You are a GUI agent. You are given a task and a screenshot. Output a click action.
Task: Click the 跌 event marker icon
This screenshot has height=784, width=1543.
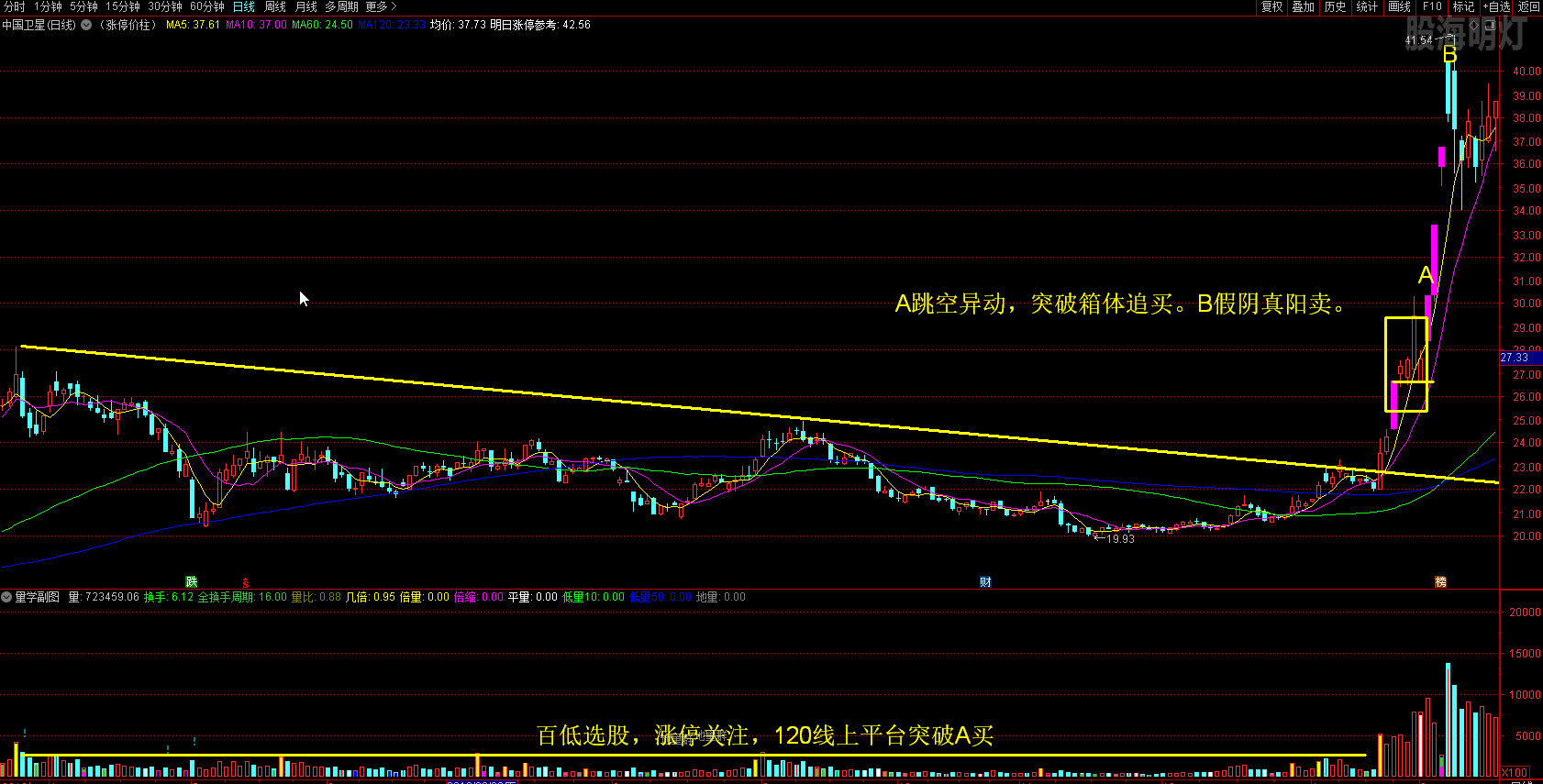coord(192,581)
